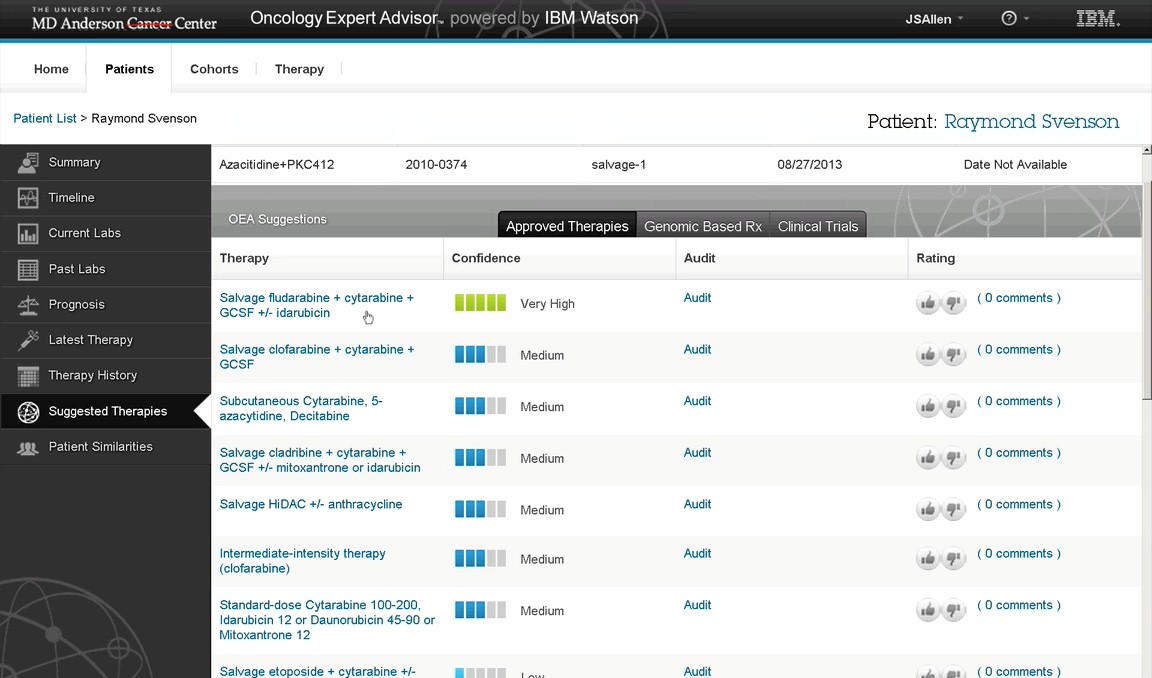The width and height of the screenshot is (1152, 678).
Task: Open Therapy History using its icon
Action: pyautogui.click(x=28, y=376)
